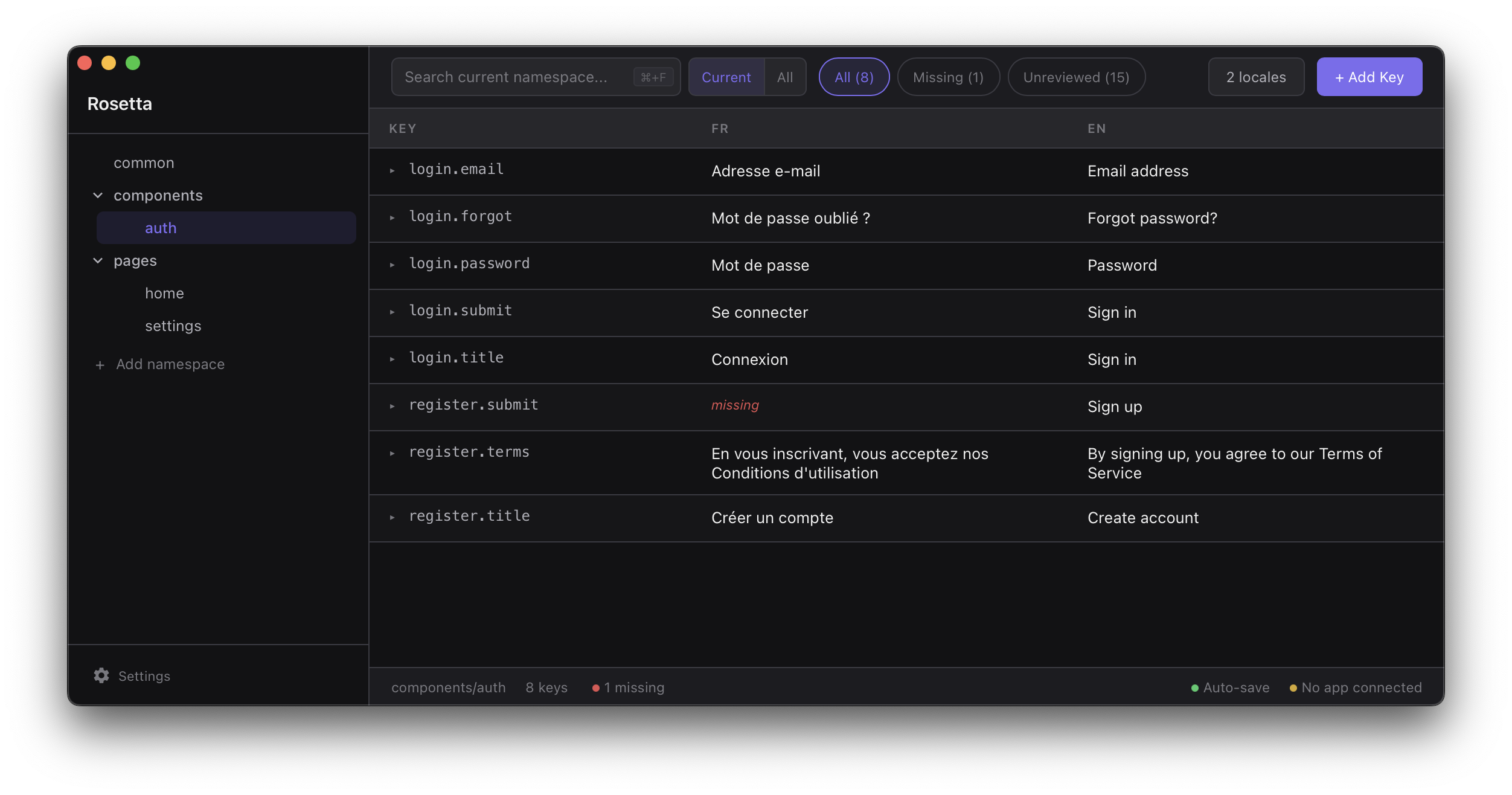
Task: Expand the register.terms key row
Action: (393, 453)
